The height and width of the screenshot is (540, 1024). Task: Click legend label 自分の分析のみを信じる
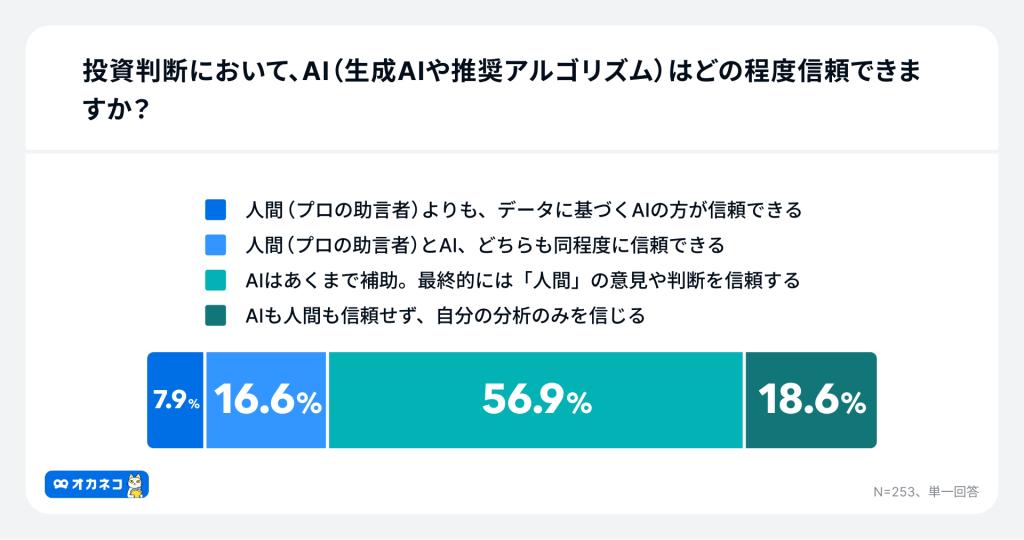(445, 316)
